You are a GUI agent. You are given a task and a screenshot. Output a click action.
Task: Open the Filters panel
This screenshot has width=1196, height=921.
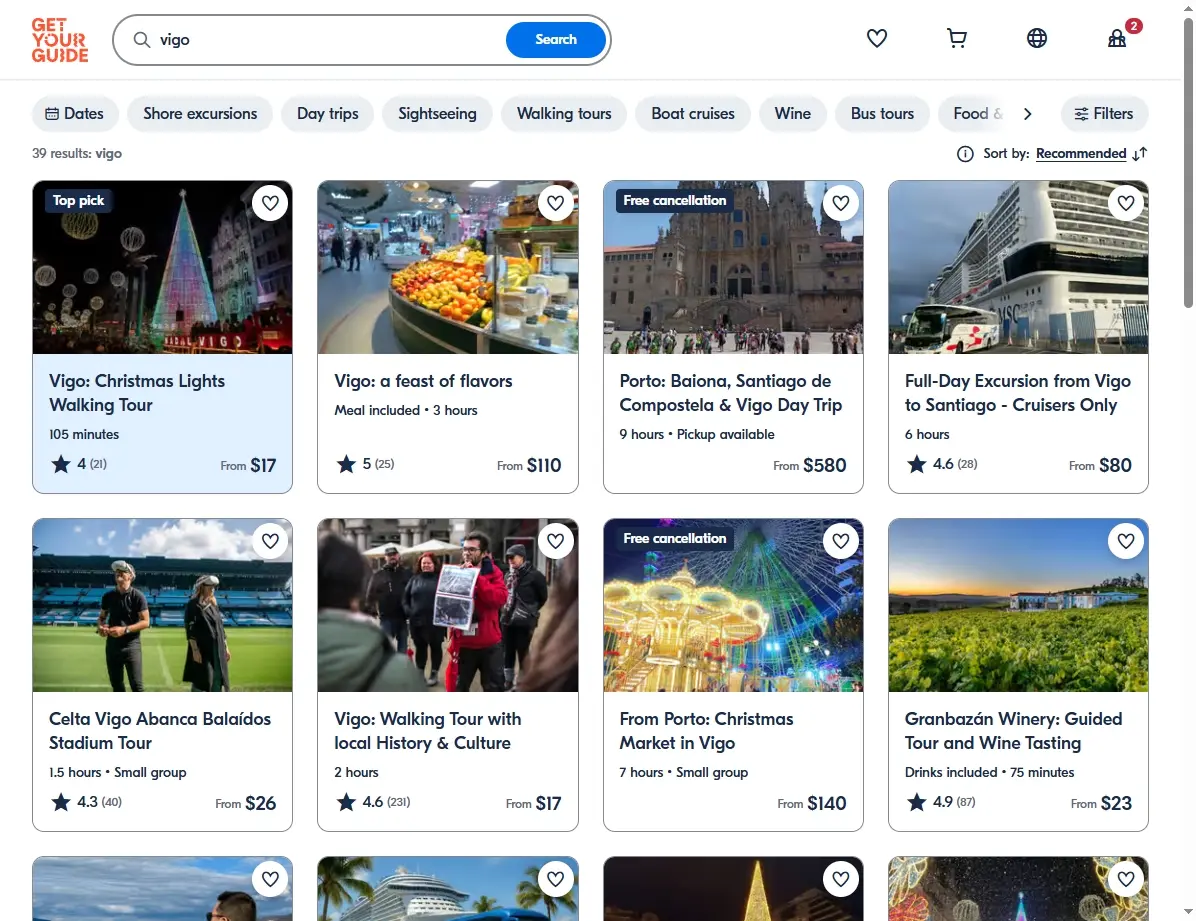[1104, 114]
